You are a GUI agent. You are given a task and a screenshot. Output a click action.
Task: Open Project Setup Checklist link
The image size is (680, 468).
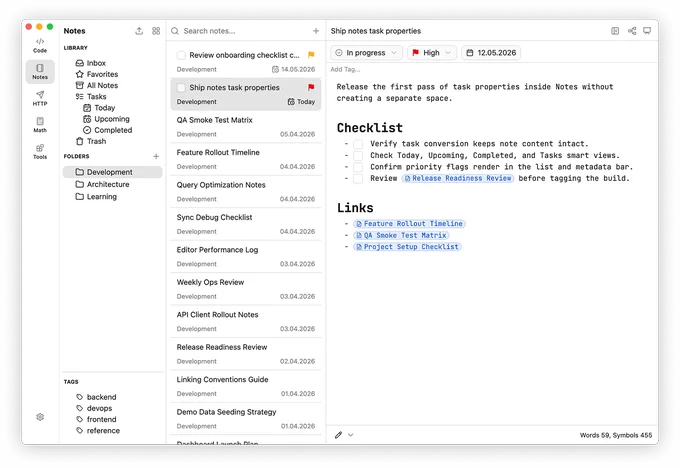[x=407, y=247]
